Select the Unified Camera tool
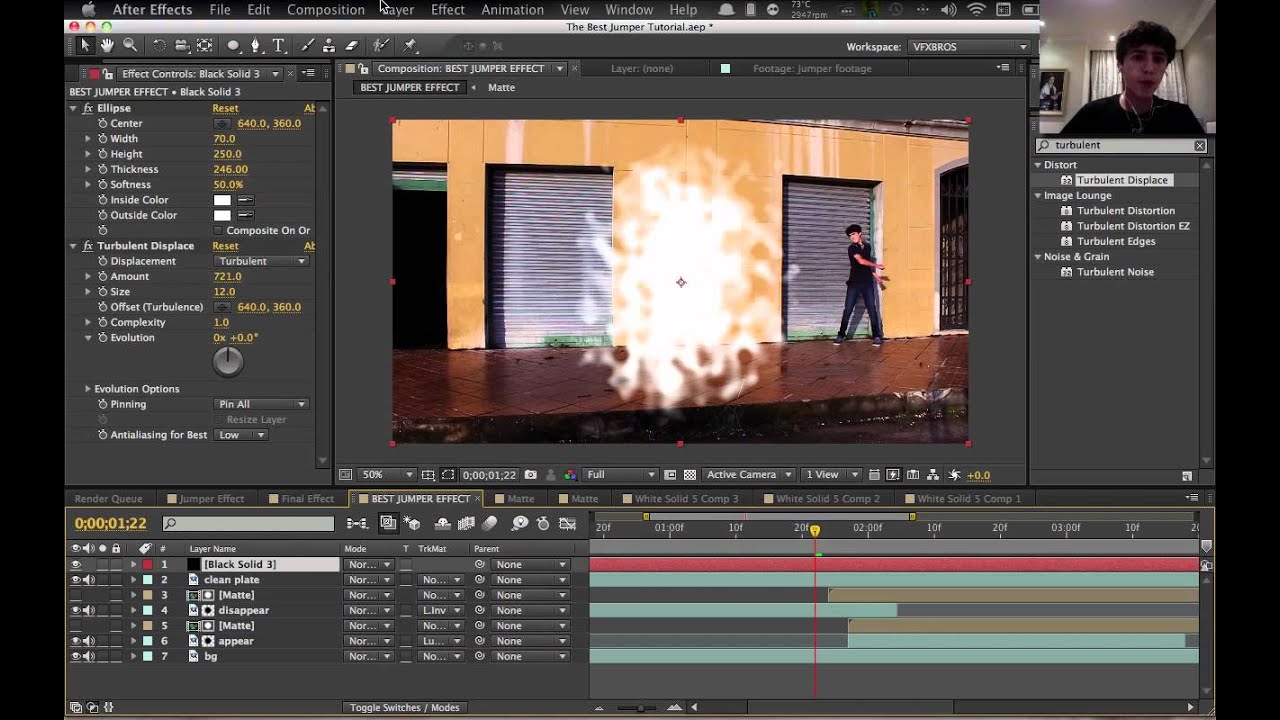Viewport: 1280px width, 720px height. (182, 46)
